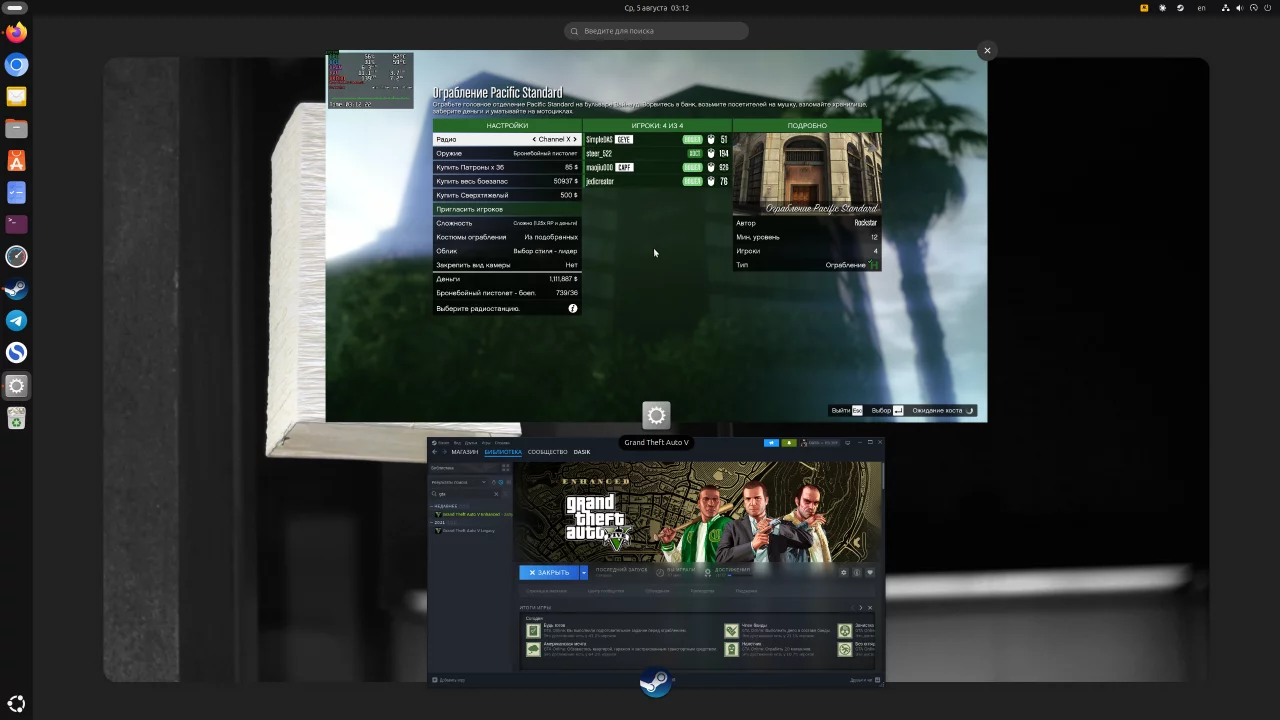Open the Files manager dock icon

[16, 129]
